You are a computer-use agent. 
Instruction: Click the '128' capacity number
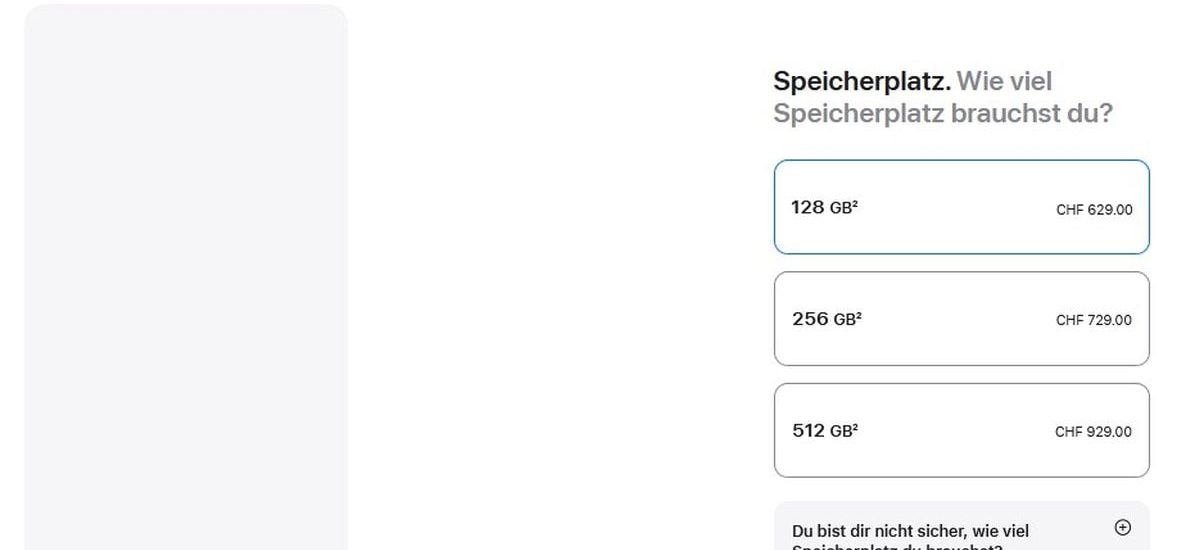pos(807,207)
